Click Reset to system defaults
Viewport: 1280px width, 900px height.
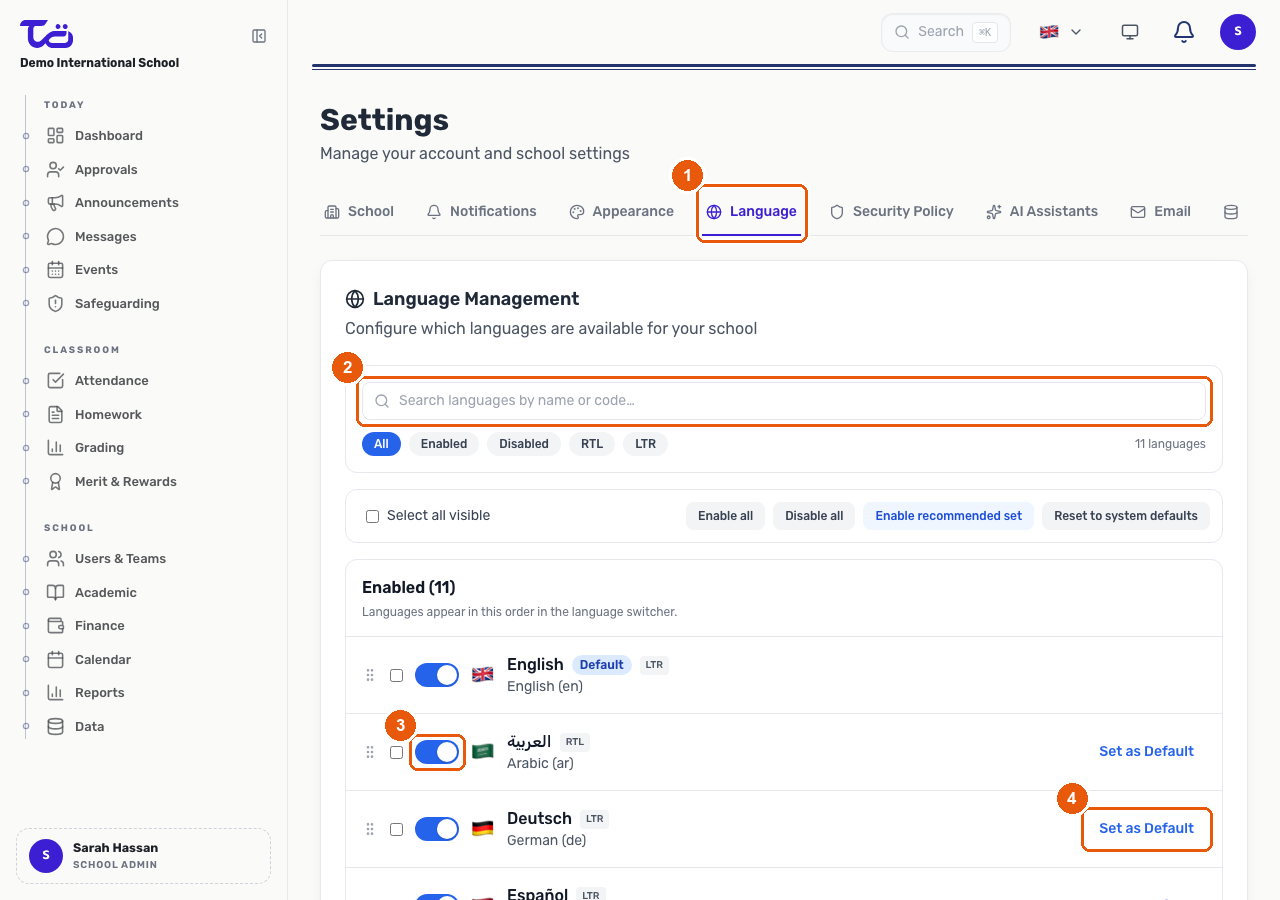(1126, 516)
